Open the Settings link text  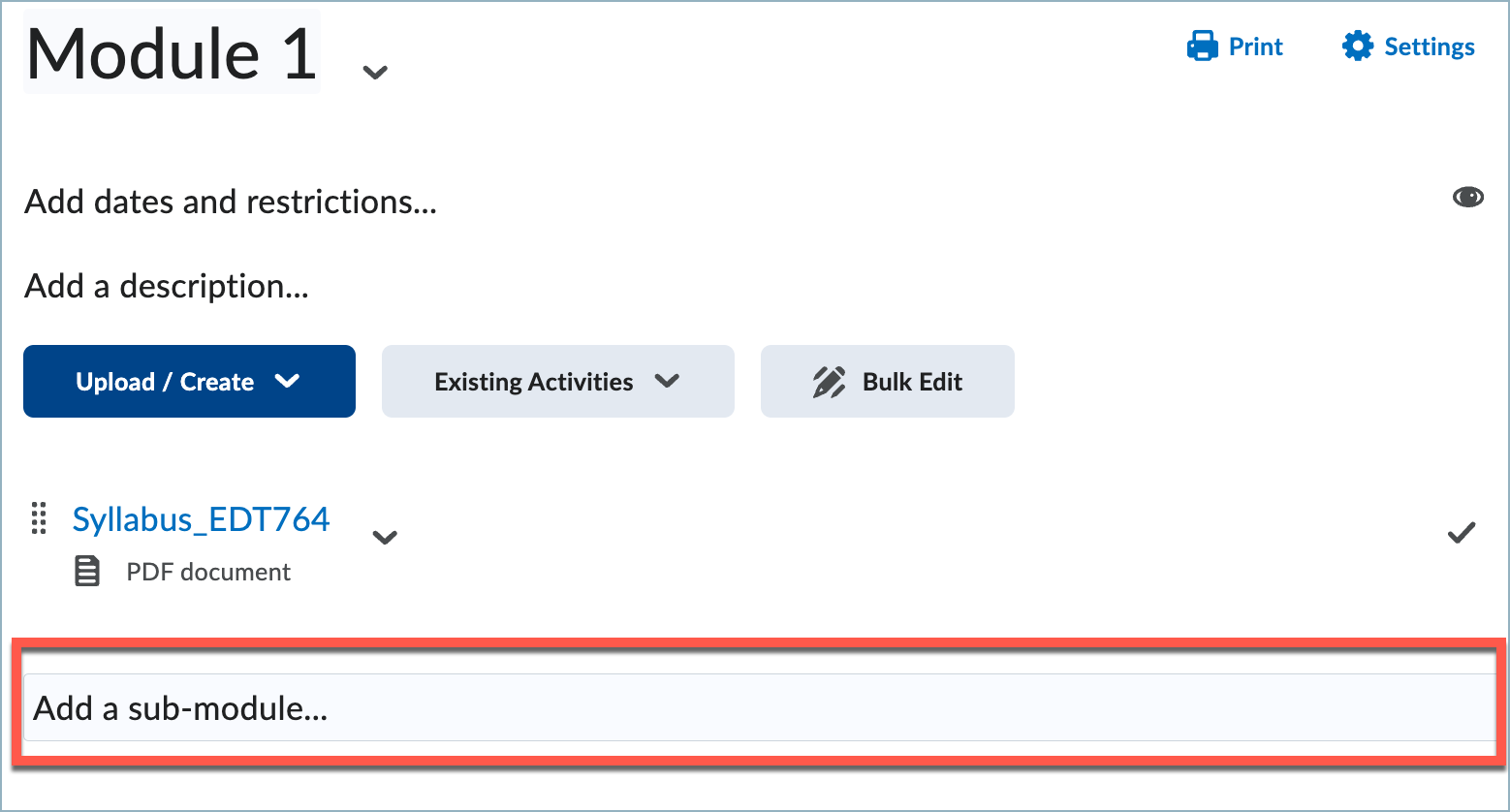point(1429,47)
